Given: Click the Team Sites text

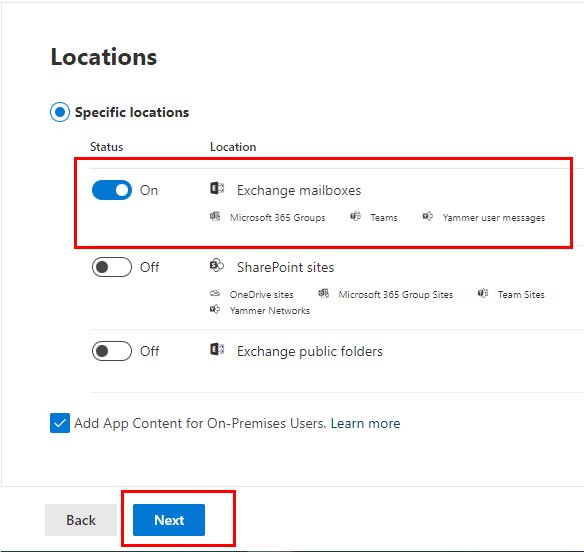Looking at the screenshot, I should coord(521,295).
